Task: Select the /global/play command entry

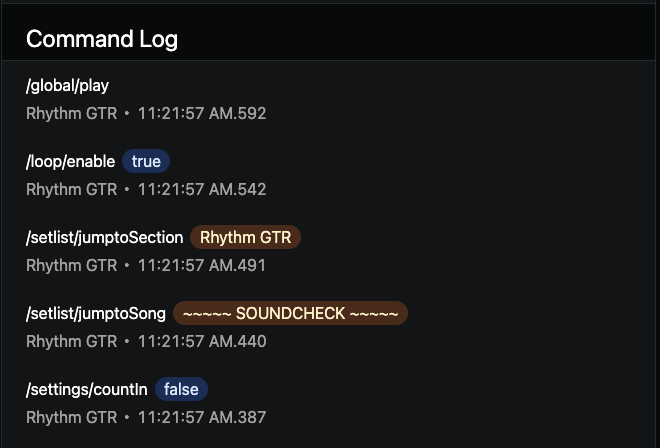Action: (67, 86)
